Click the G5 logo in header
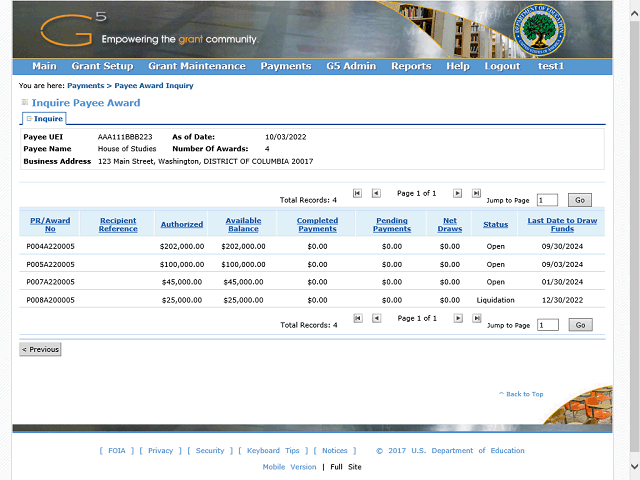640x480 pixels. click(70, 29)
